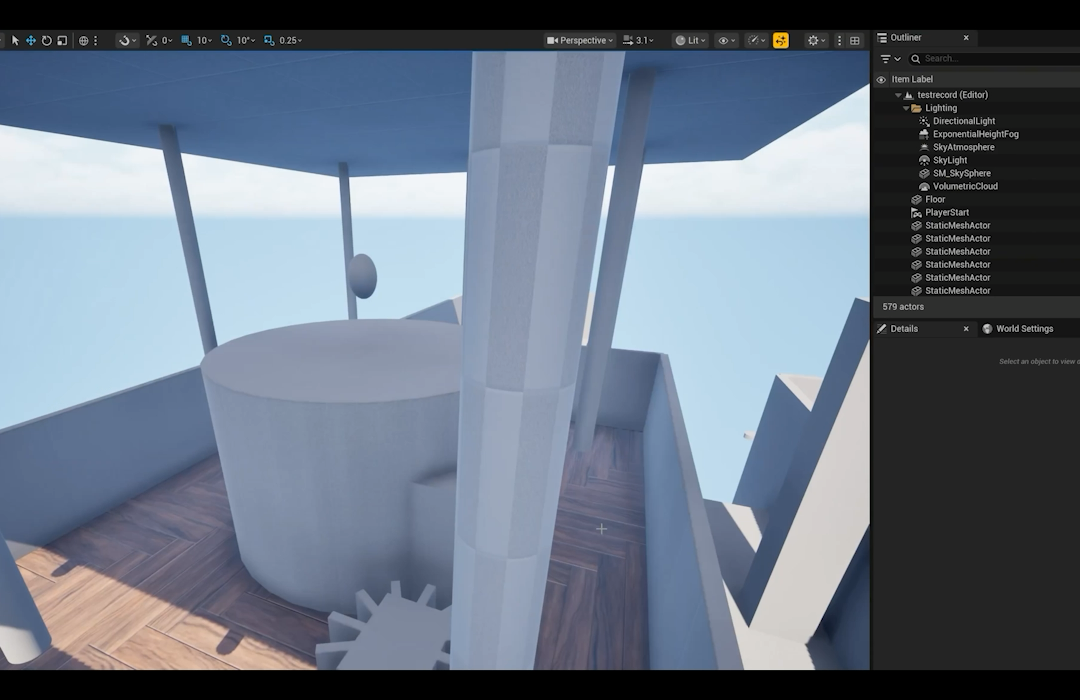
Task: Select the Details panel tab
Action: 903,329
